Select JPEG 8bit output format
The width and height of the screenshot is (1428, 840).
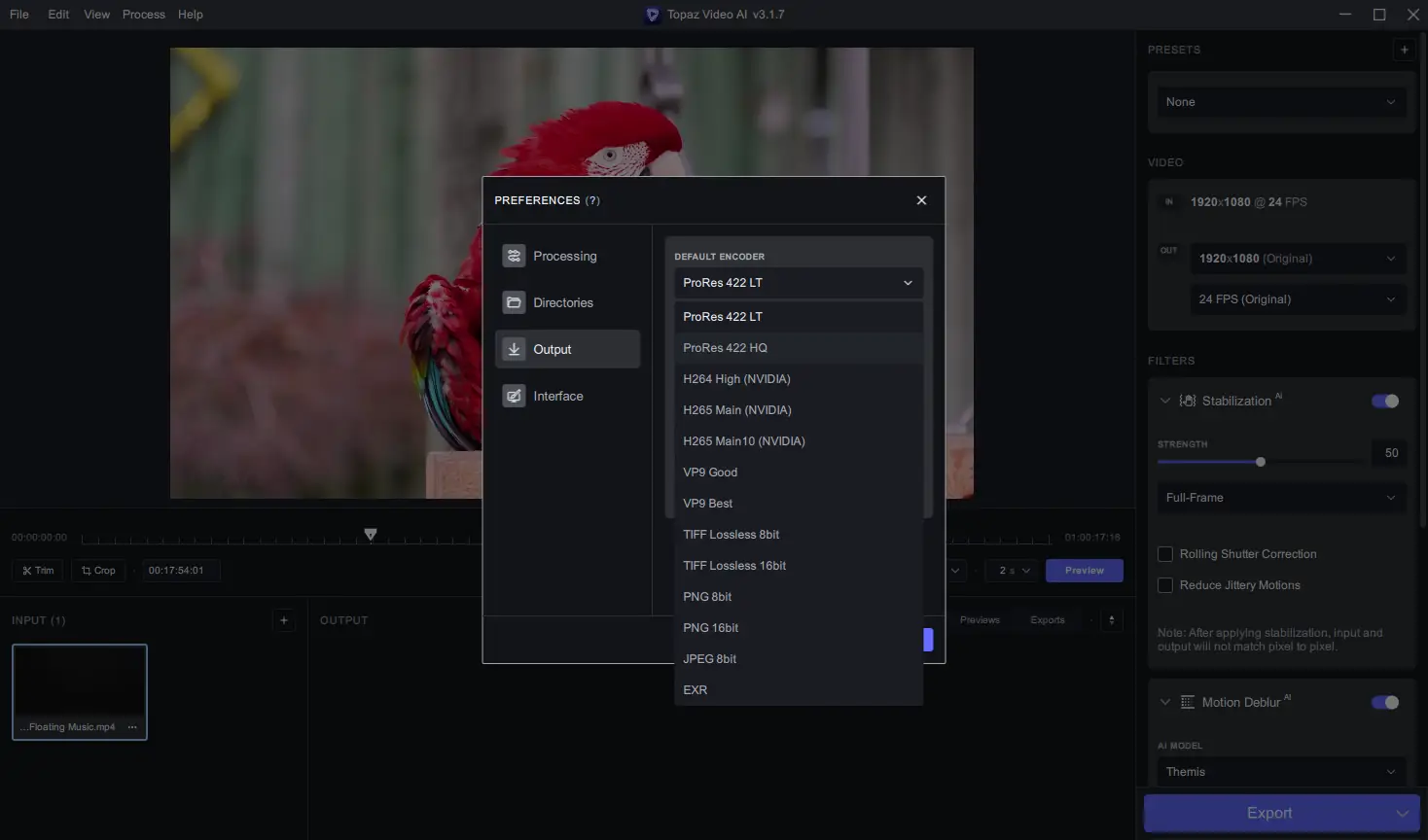[798, 659]
